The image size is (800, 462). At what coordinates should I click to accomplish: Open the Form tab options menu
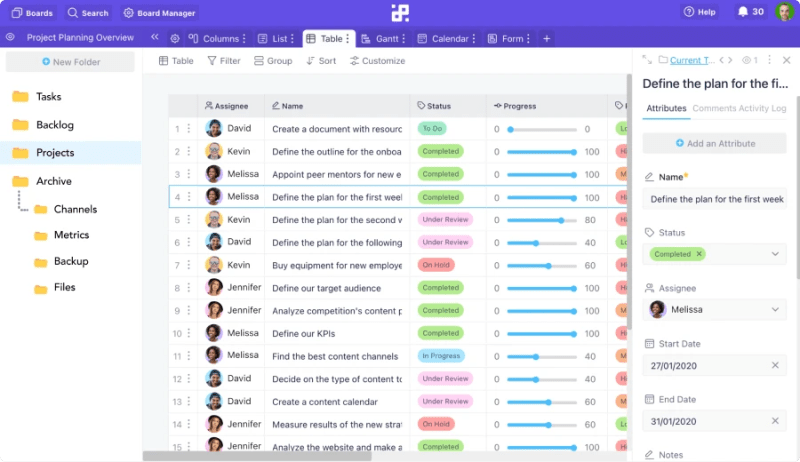(x=528, y=39)
